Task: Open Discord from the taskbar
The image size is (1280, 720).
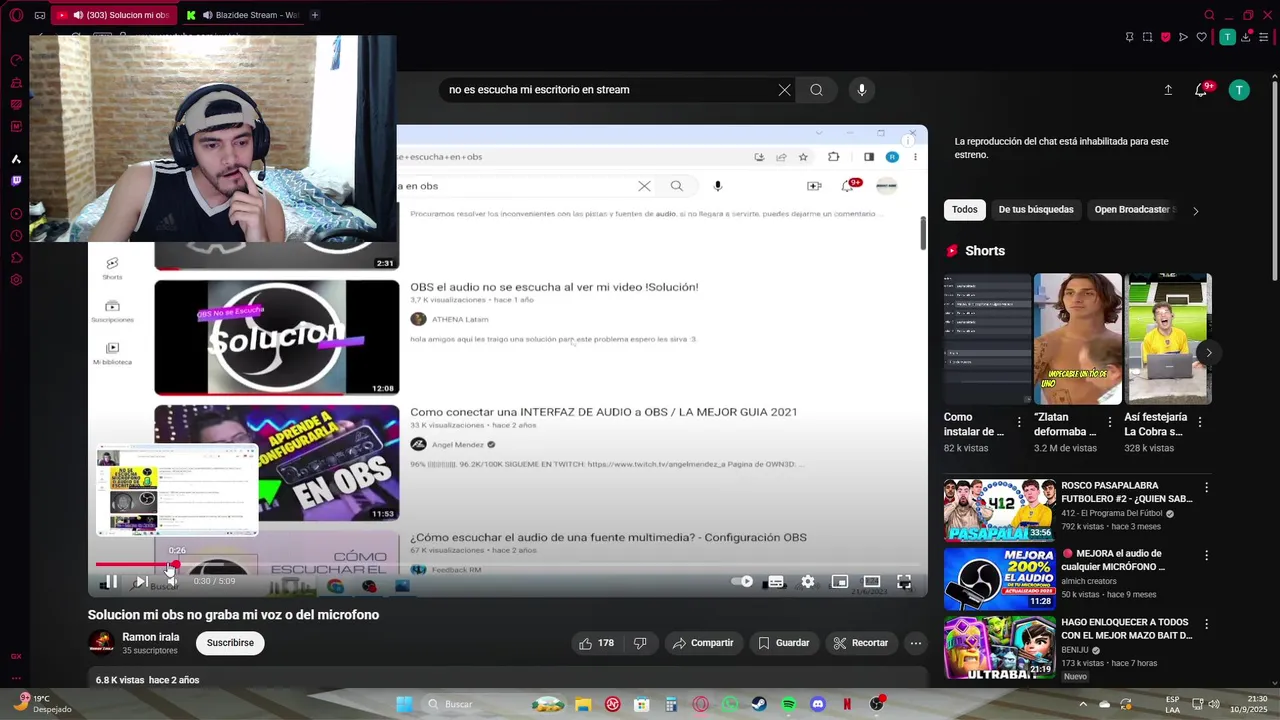Action: click(x=817, y=704)
